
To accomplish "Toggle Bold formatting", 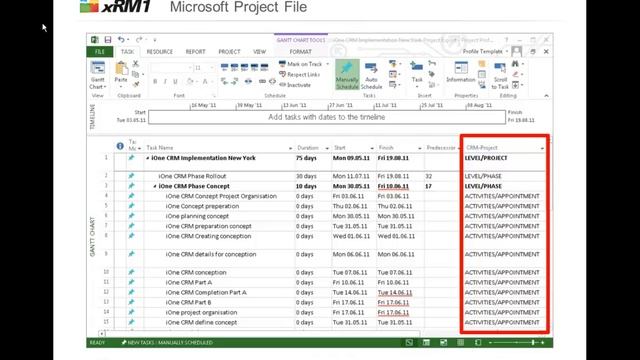I will tap(155, 82).
